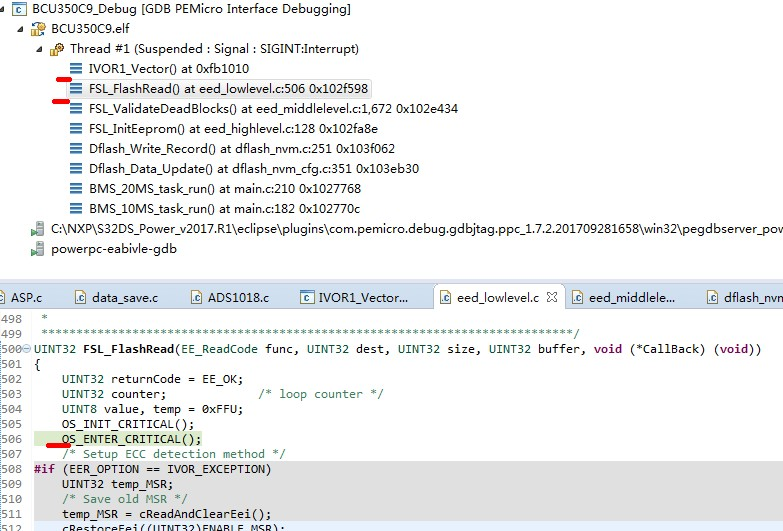Click the powerpc-eabivle-gdb process icon

[37, 249]
